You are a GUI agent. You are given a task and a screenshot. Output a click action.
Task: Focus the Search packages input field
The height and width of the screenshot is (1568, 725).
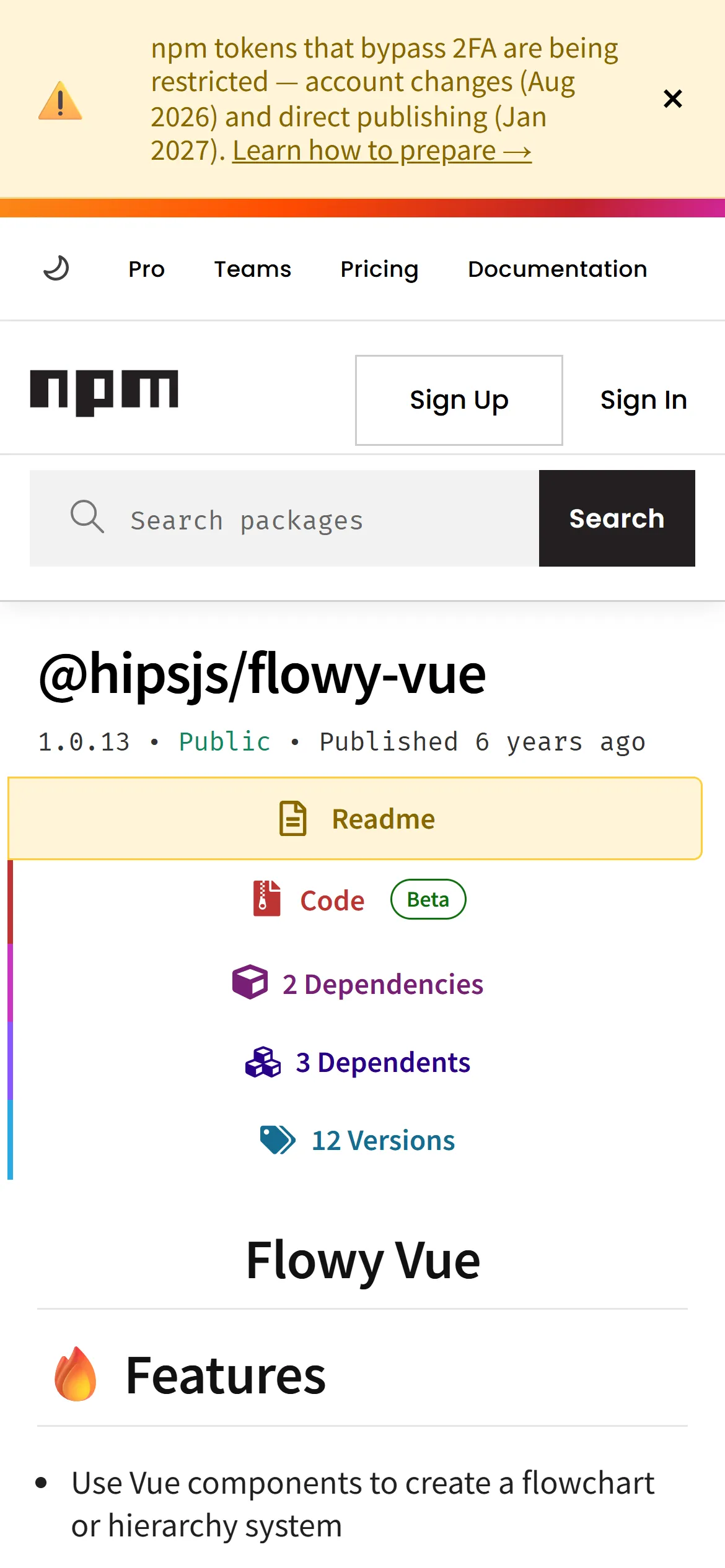[284, 518]
